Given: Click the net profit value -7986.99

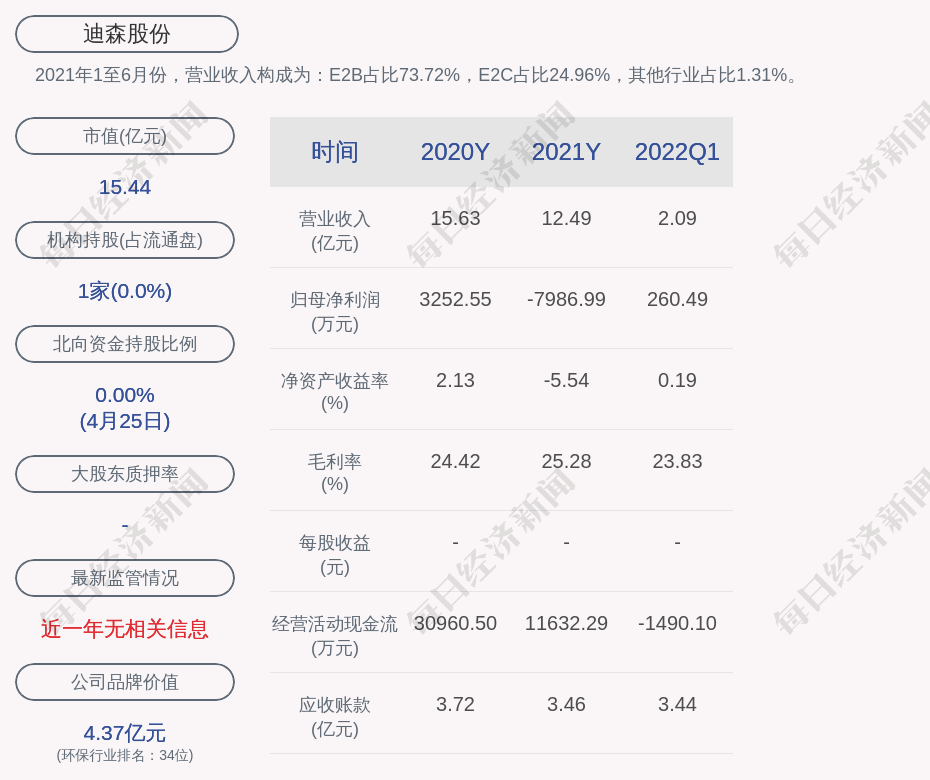Looking at the screenshot, I should (566, 300).
